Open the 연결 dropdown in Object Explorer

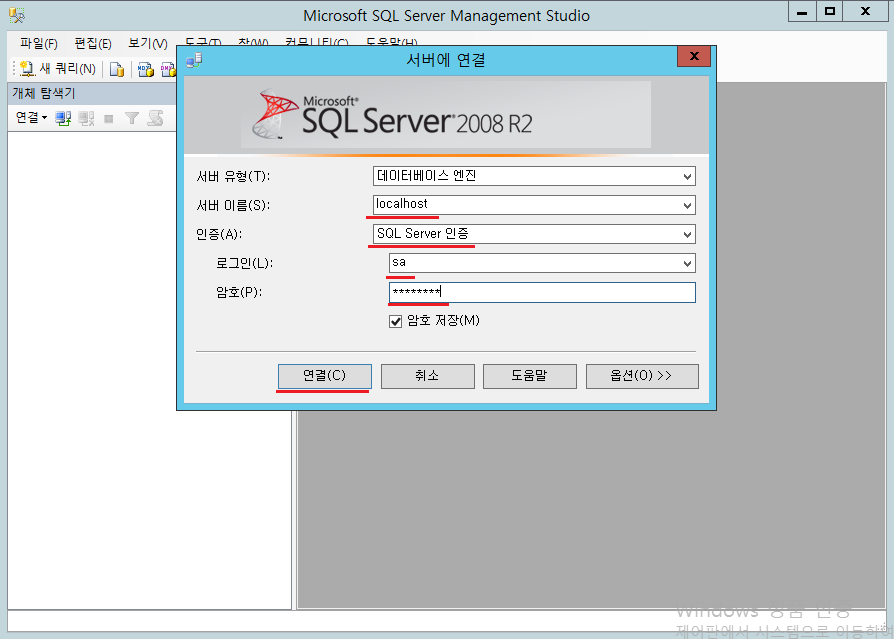31,118
